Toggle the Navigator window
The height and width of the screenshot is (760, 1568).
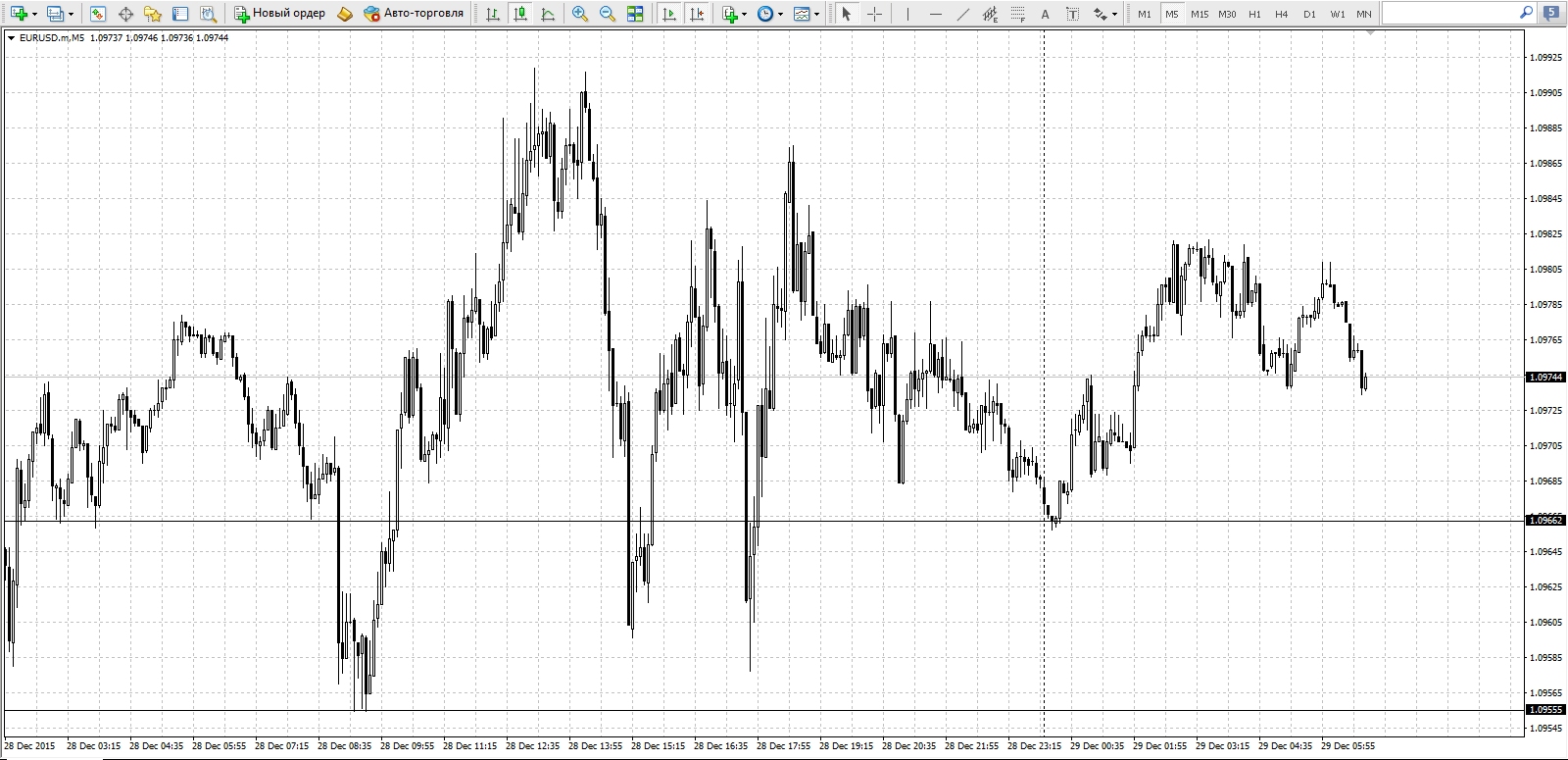click(x=153, y=14)
